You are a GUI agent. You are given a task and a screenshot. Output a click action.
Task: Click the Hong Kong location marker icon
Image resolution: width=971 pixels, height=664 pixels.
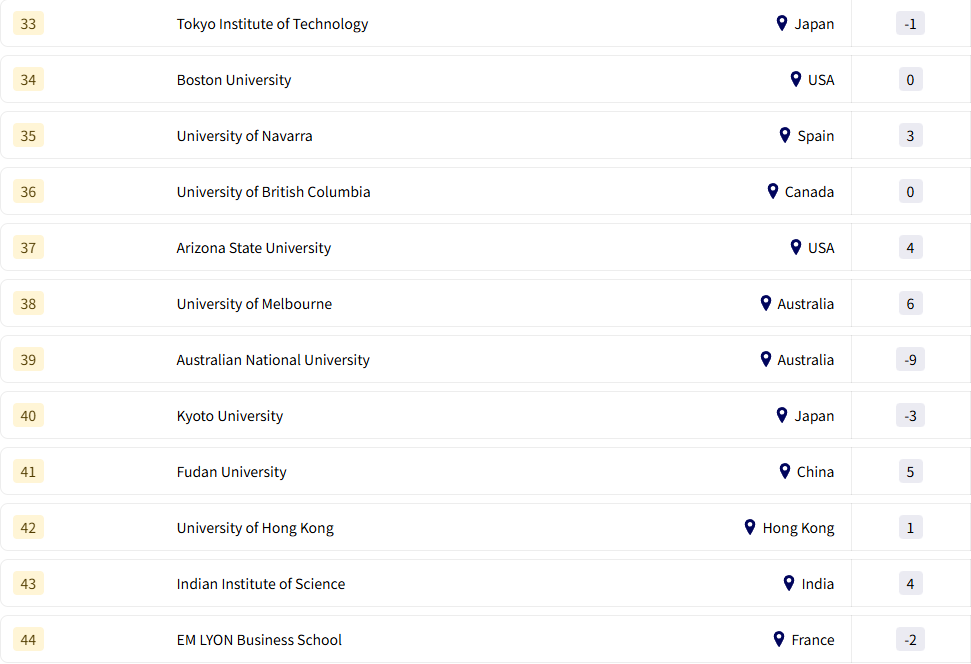pos(749,527)
